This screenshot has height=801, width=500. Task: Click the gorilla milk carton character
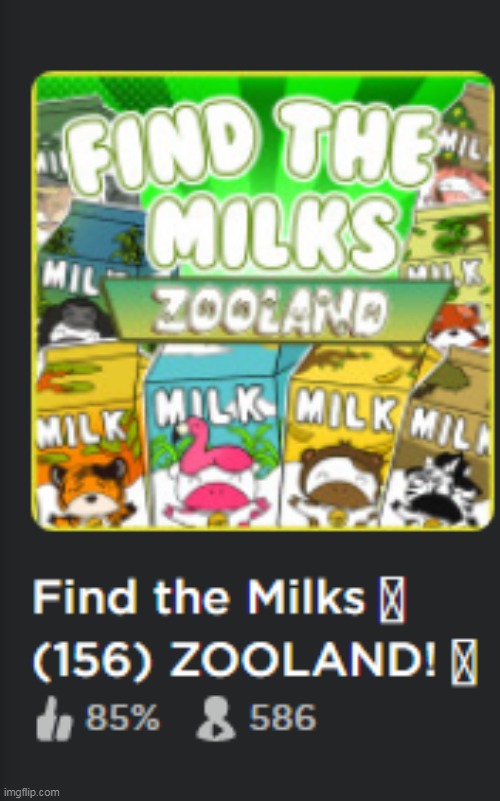[x=77, y=321]
